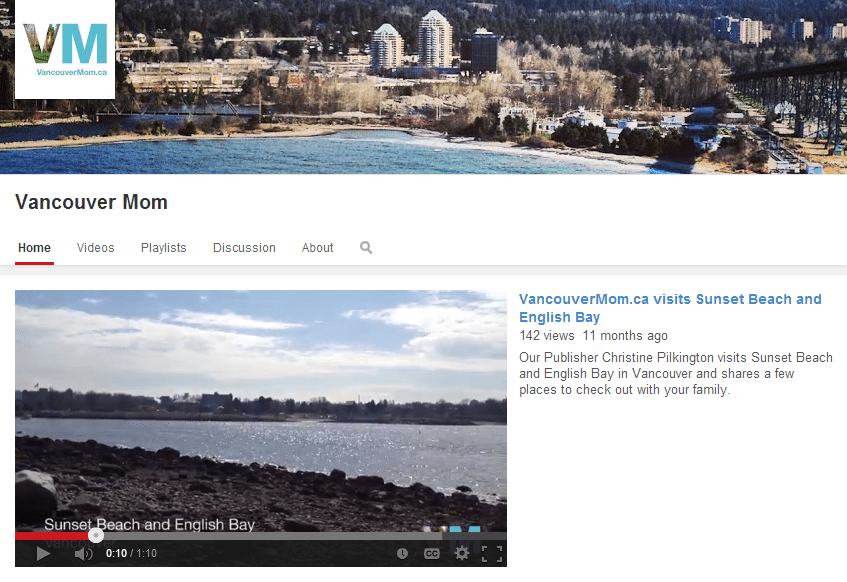
Task: Play the Sunset Beach video
Action: pos(43,553)
